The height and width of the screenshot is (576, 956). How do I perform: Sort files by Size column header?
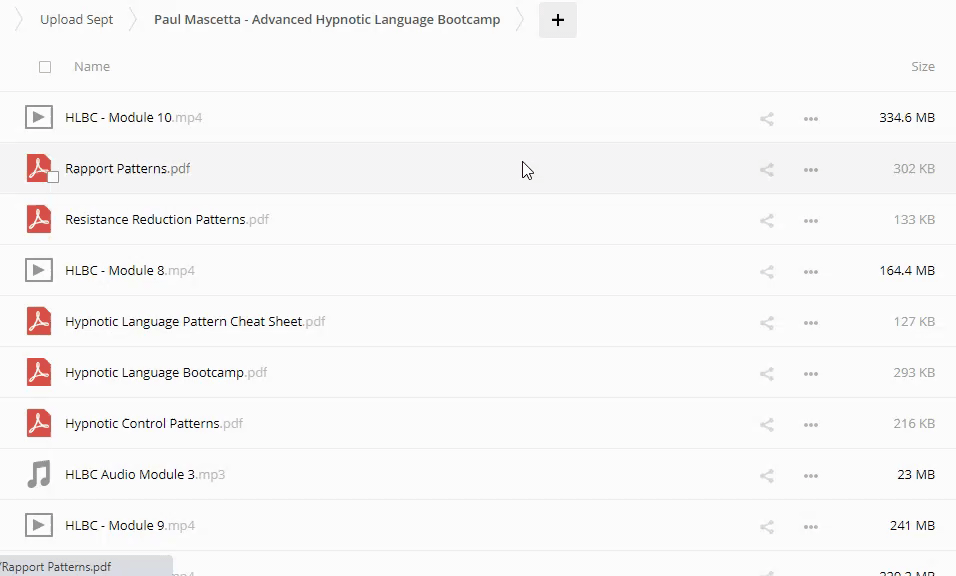[x=922, y=67]
